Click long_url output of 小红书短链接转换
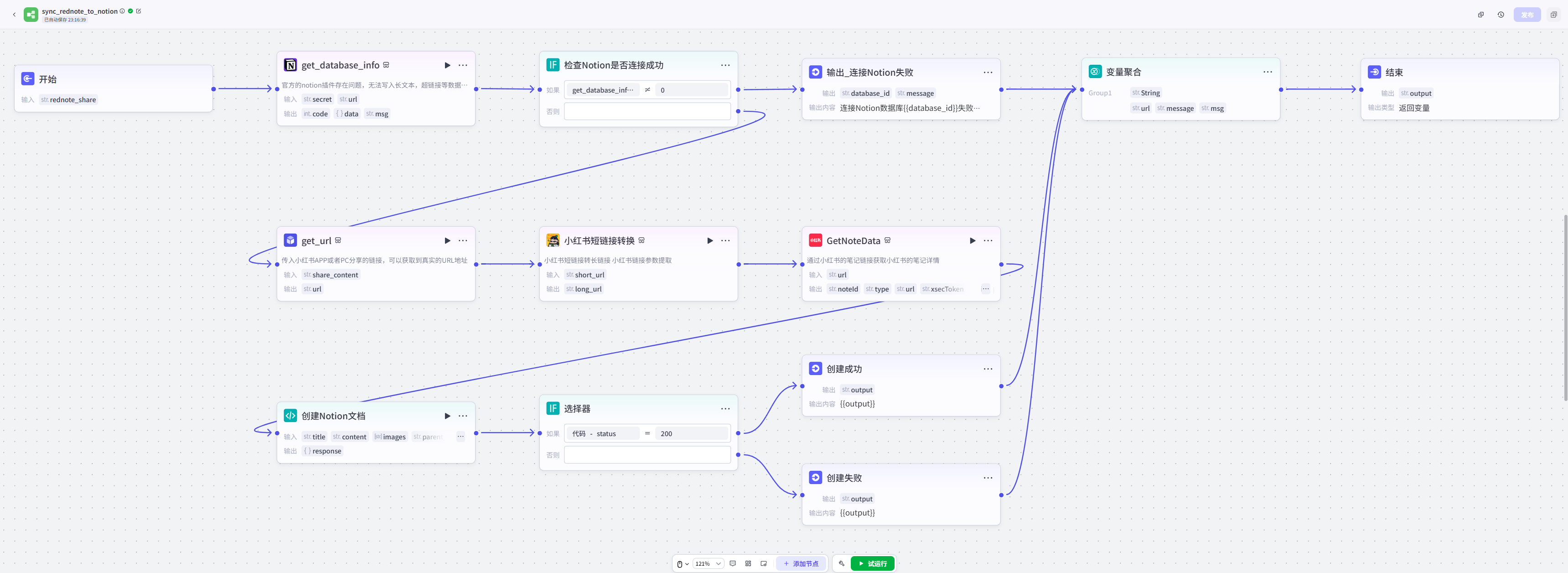The height and width of the screenshot is (573, 1568). (584, 289)
